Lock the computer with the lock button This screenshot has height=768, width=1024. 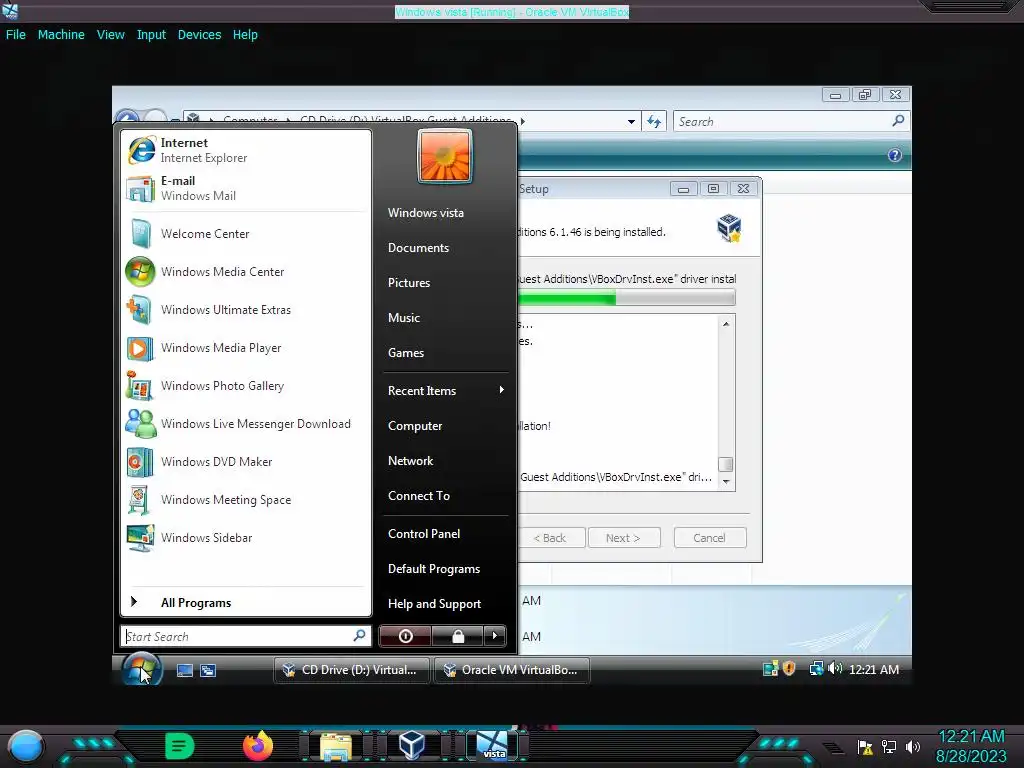(458, 636)
